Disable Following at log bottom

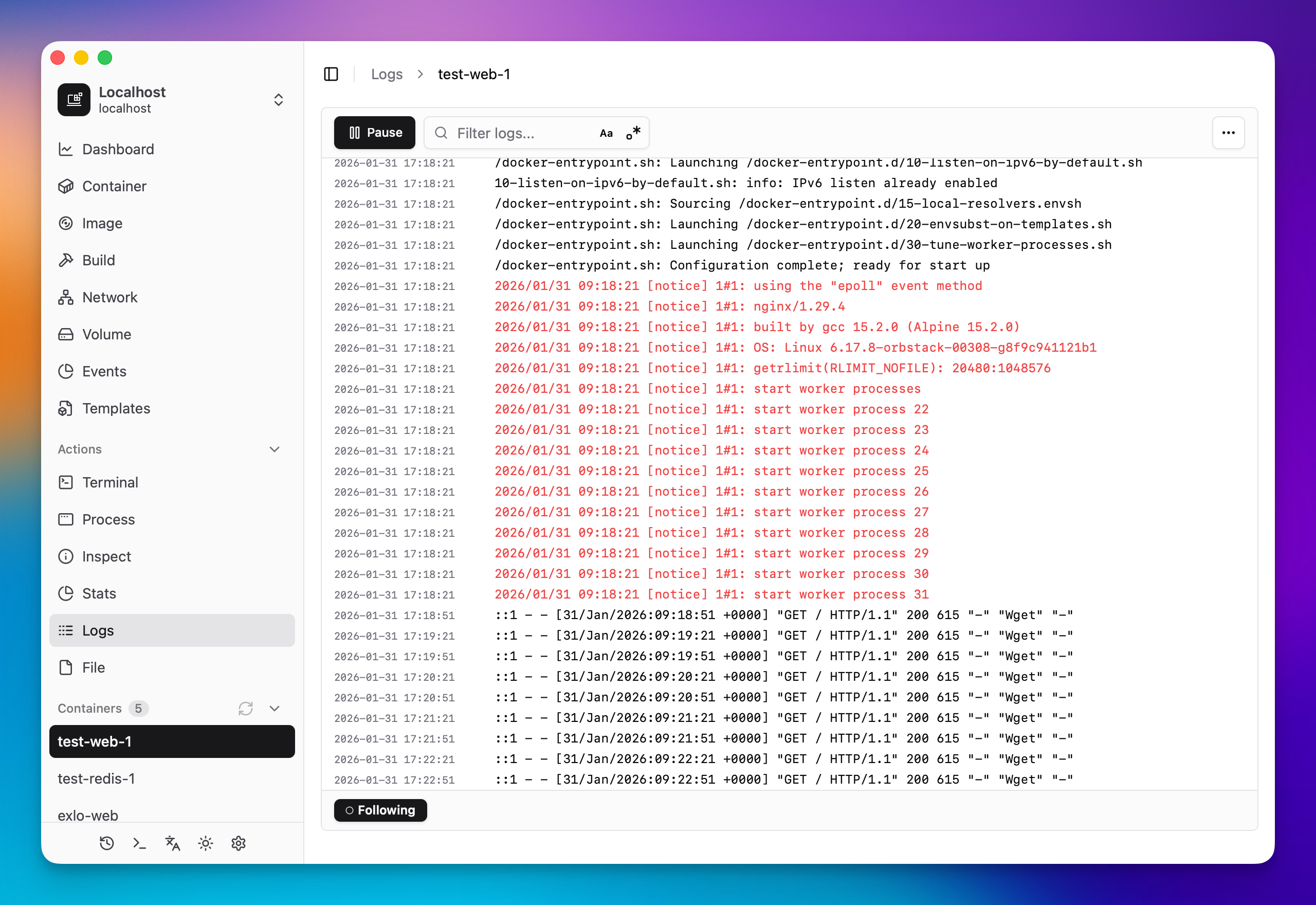pos(380,810)
